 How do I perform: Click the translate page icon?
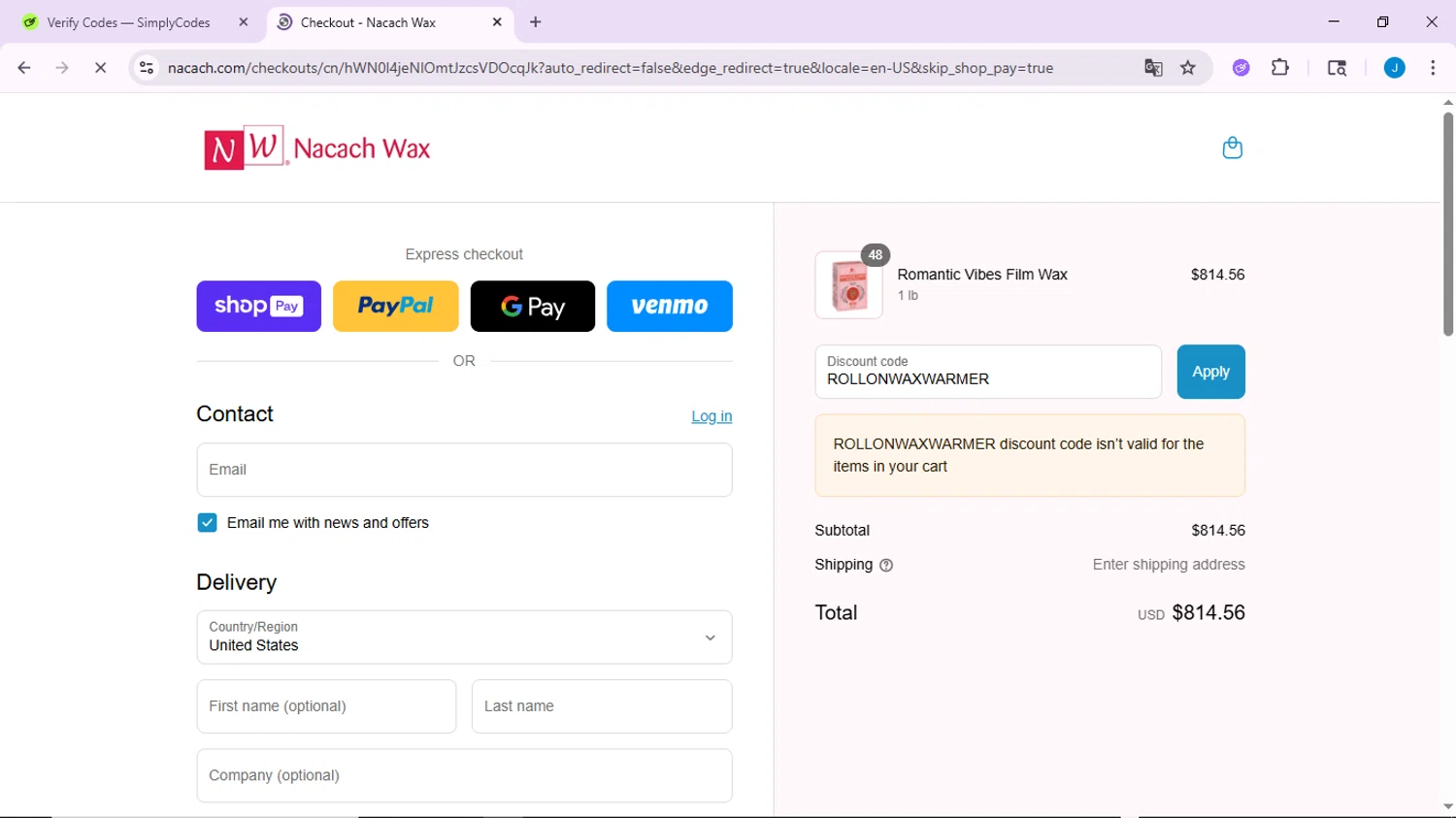coord(1153,68)
